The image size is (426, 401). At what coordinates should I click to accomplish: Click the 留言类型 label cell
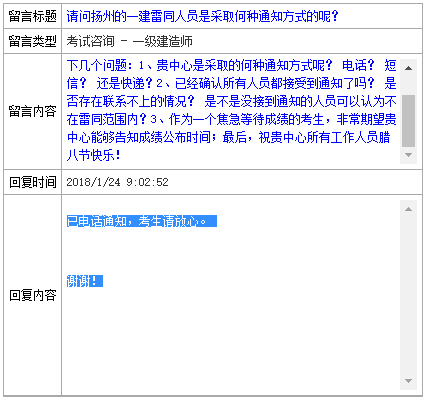[x=33, y=41]
